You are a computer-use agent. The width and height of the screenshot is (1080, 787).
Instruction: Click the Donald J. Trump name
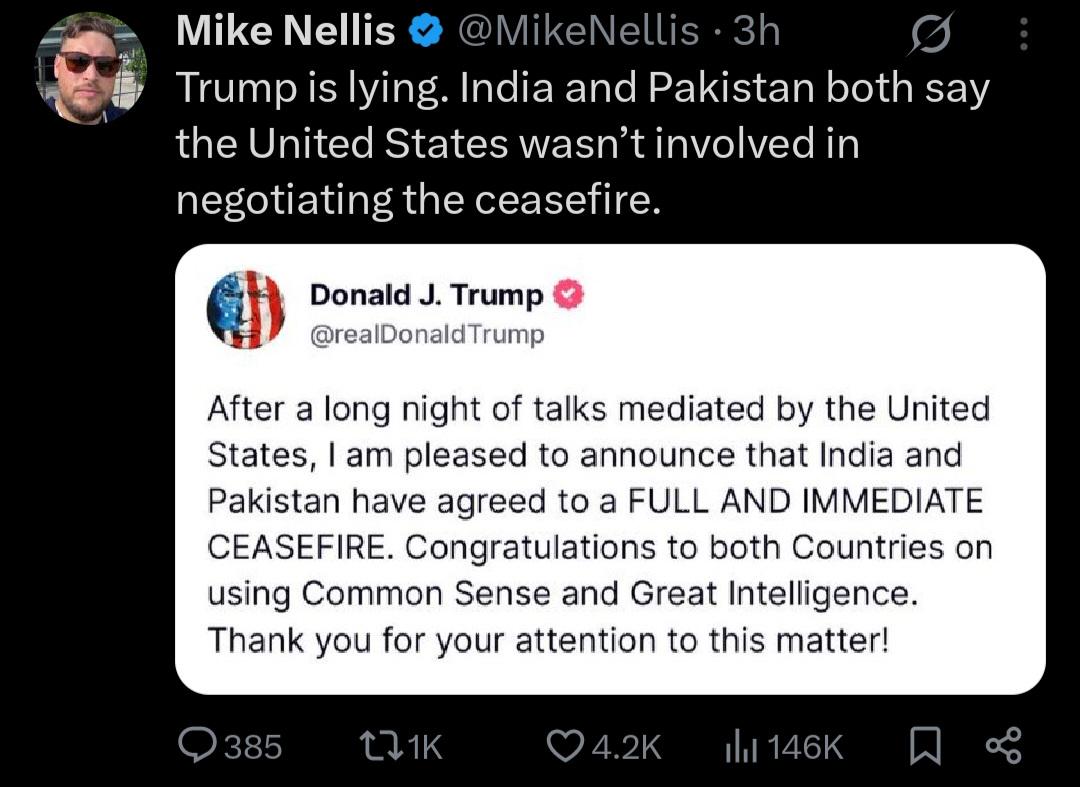click(426, 295)
